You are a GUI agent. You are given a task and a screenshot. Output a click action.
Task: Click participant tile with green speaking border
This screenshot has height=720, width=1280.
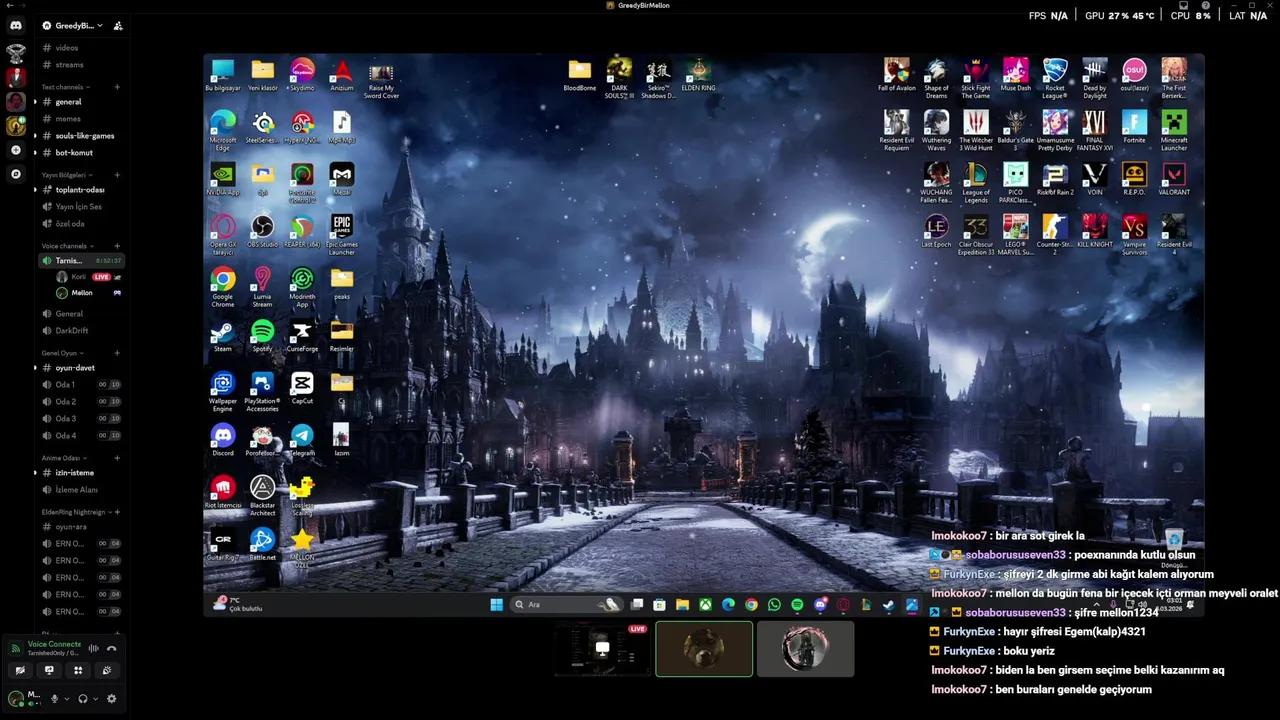(704, 649)
